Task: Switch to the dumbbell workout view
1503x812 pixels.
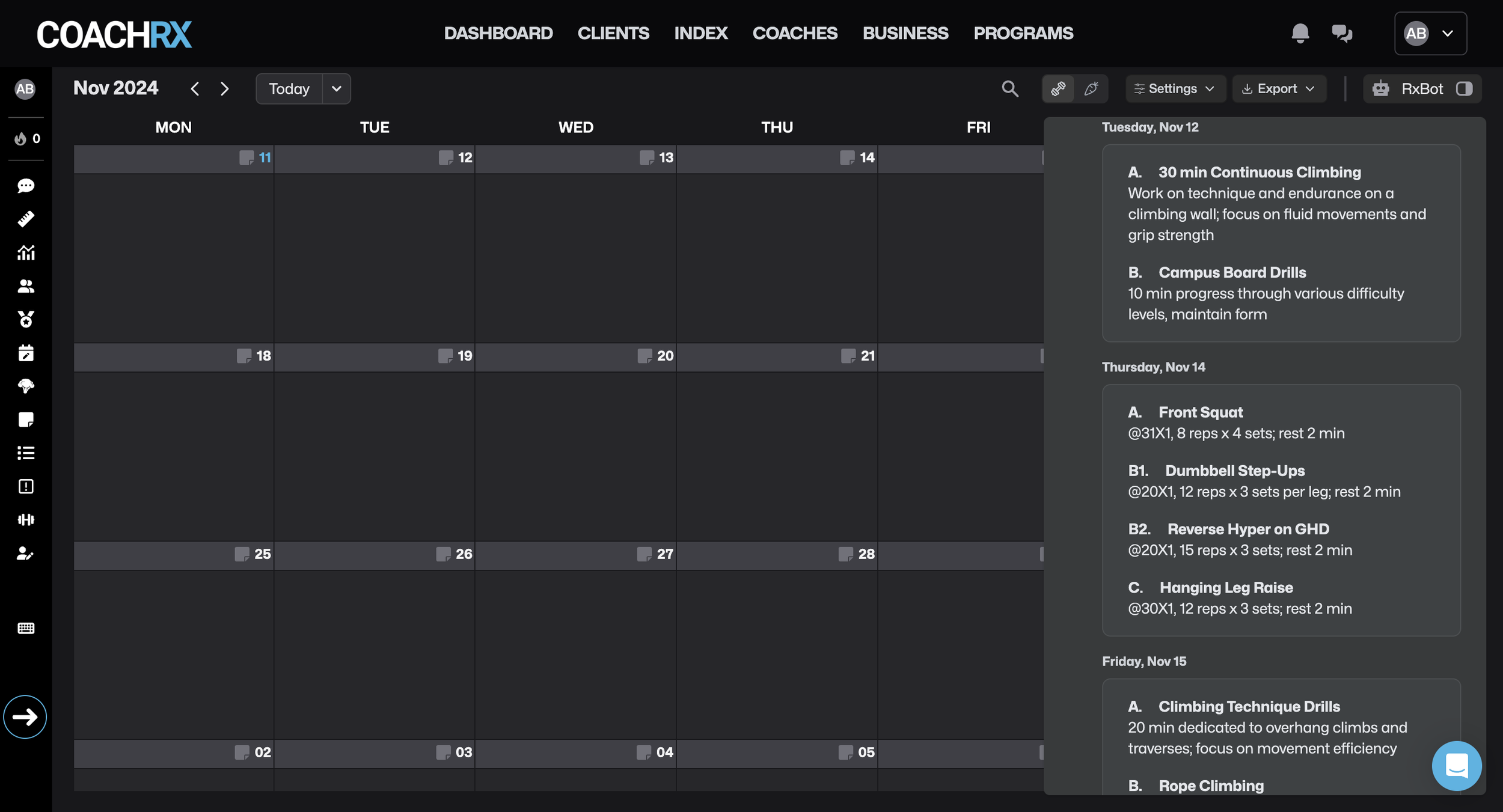Action: 1058,89
